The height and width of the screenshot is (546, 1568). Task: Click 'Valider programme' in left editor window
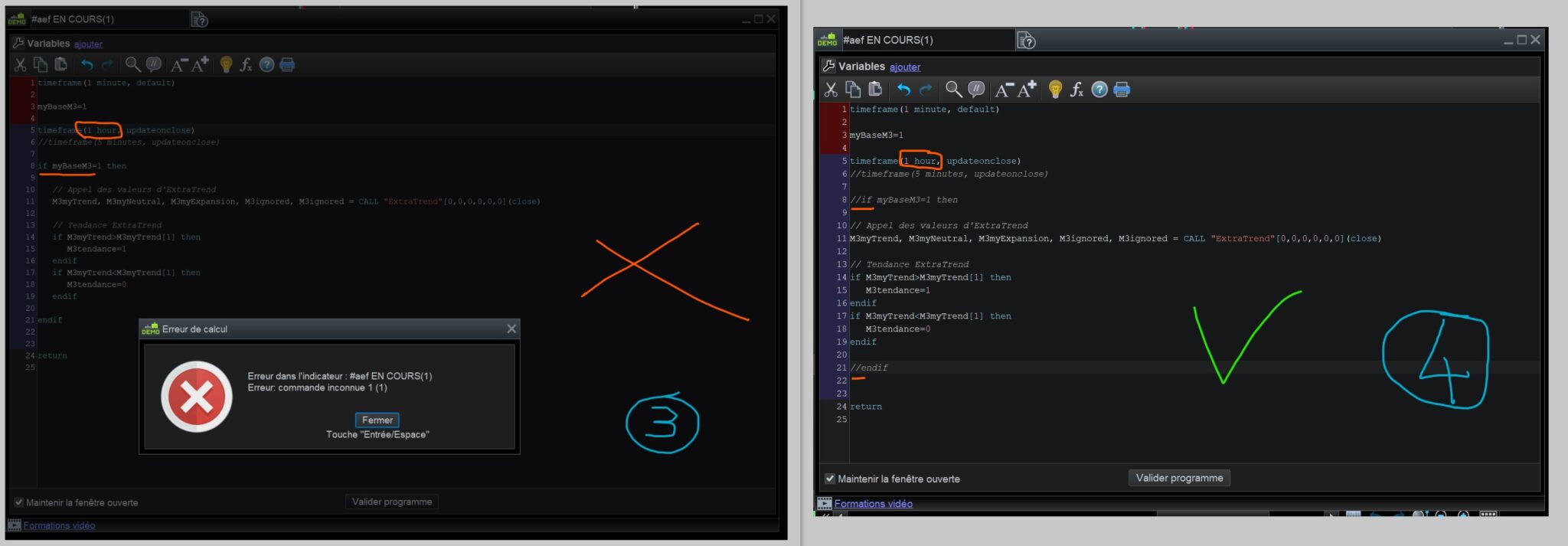(392, 502)
